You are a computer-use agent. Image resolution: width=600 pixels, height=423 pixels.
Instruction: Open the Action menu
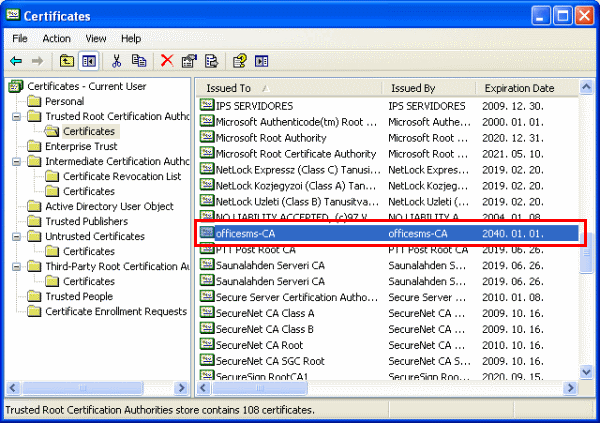(x=57, y=39)
